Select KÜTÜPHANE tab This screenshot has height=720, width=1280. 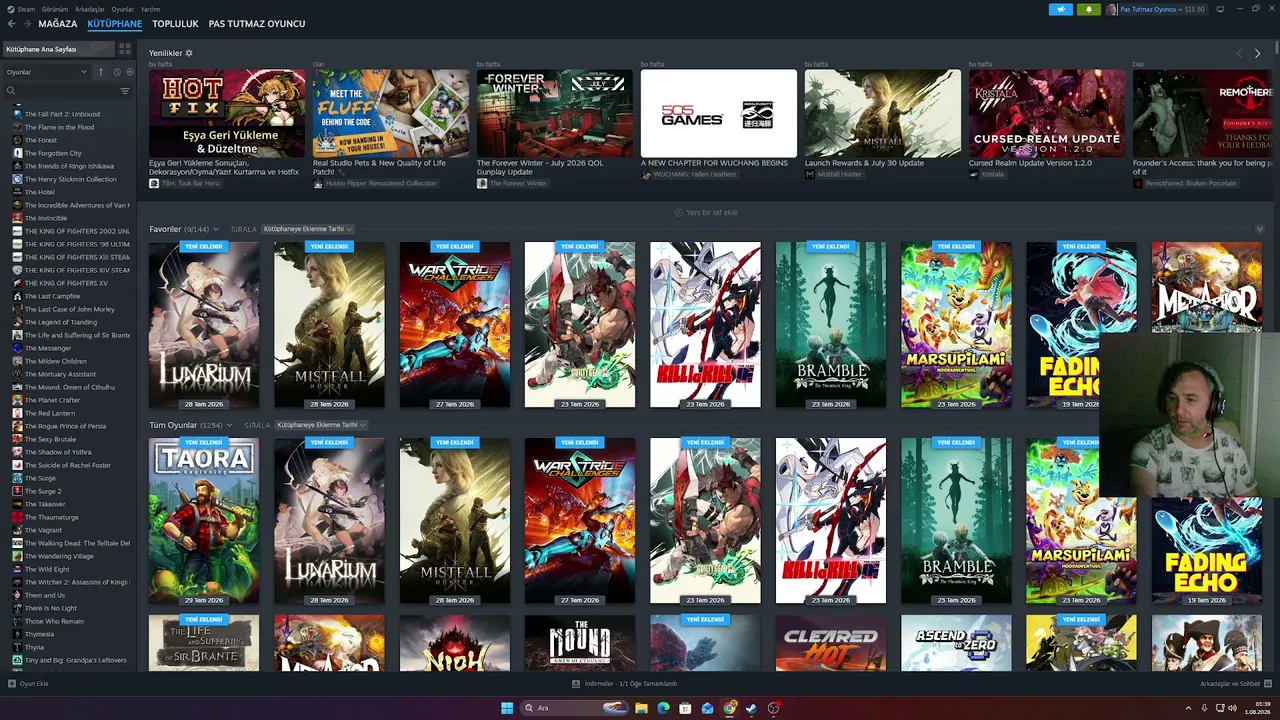coord(115,24)
